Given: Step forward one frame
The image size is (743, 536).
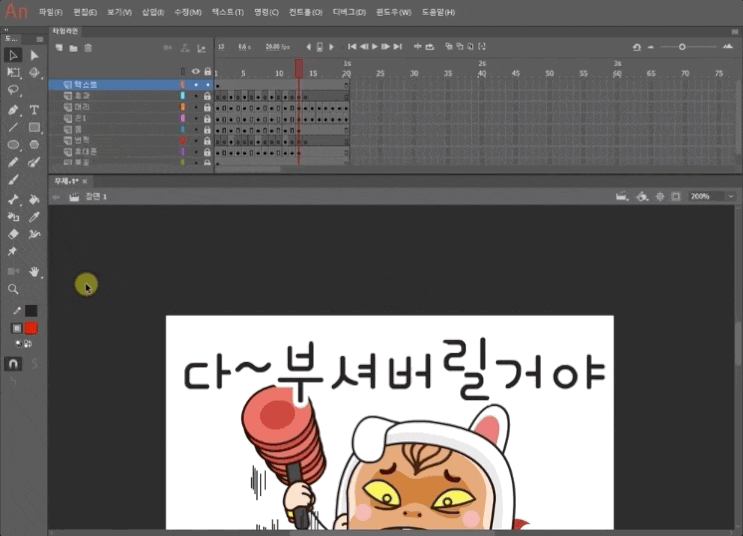Looking at the screenshot, I should click(x=386, y=46).
